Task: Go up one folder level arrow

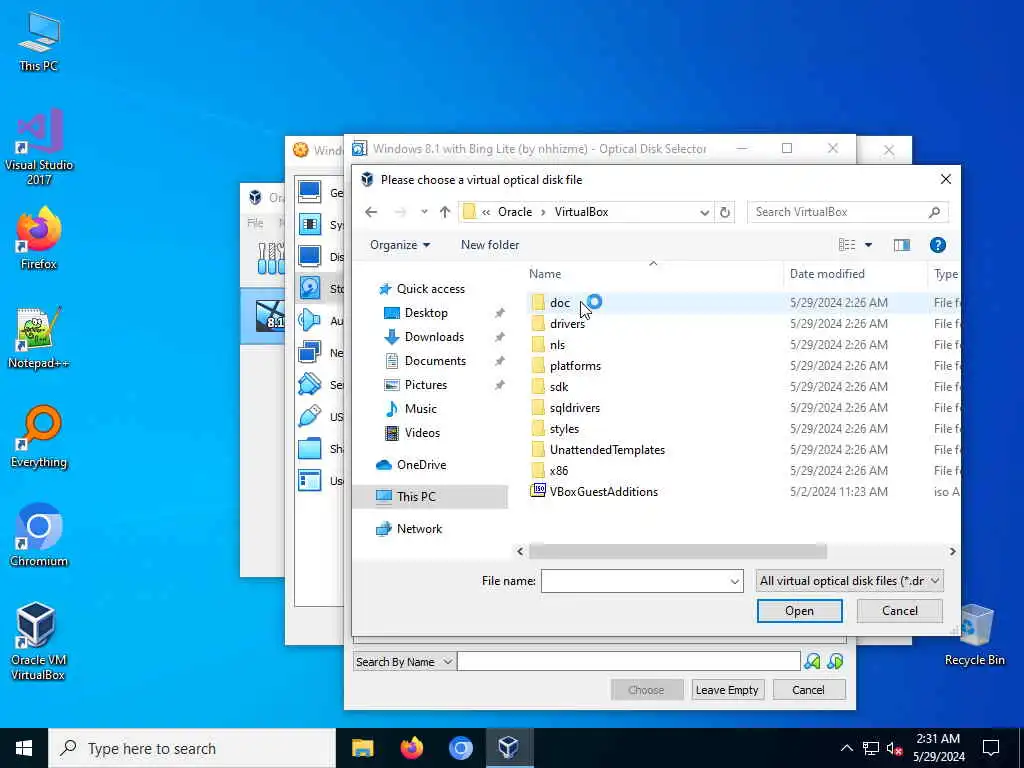Action: click(x=445, y=212)
